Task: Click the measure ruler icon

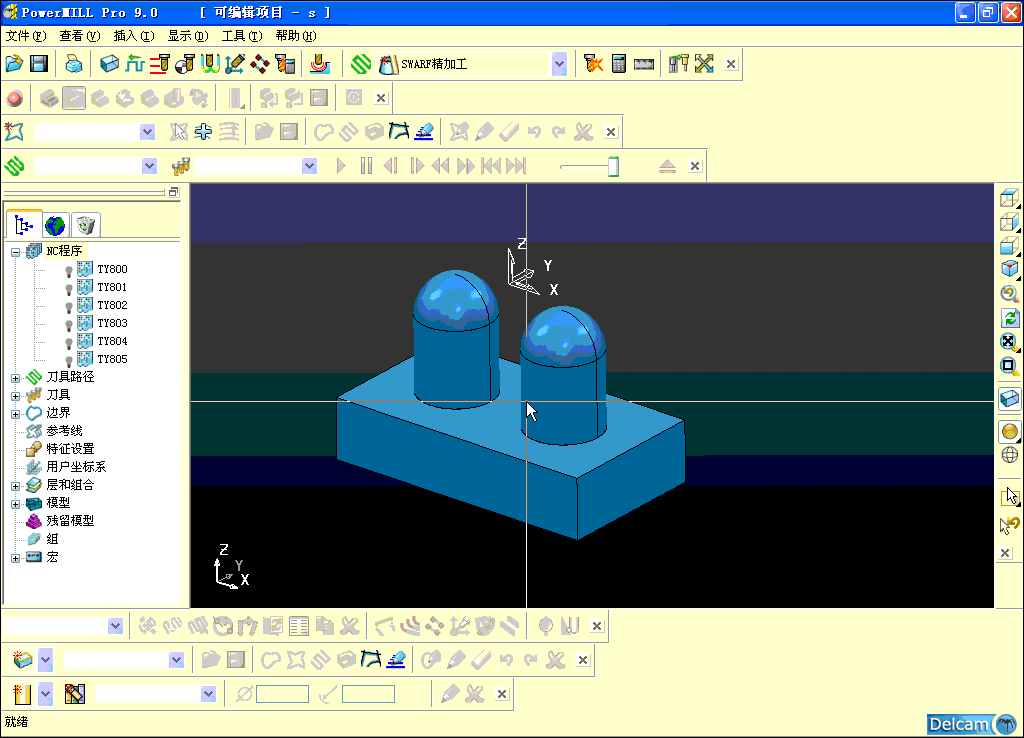Action: click(x=644, y=64)
